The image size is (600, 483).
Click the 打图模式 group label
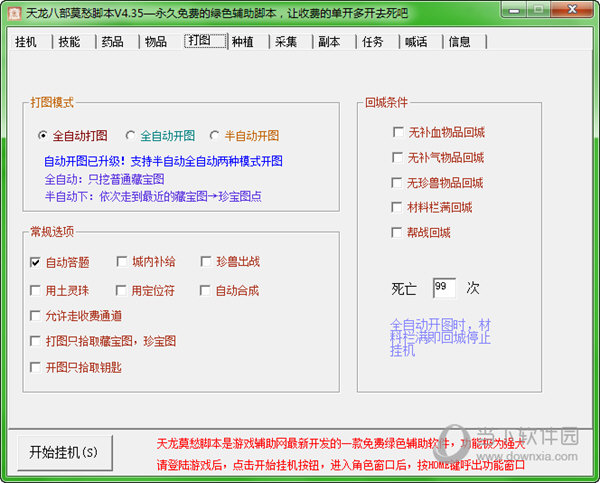[52, 103]
